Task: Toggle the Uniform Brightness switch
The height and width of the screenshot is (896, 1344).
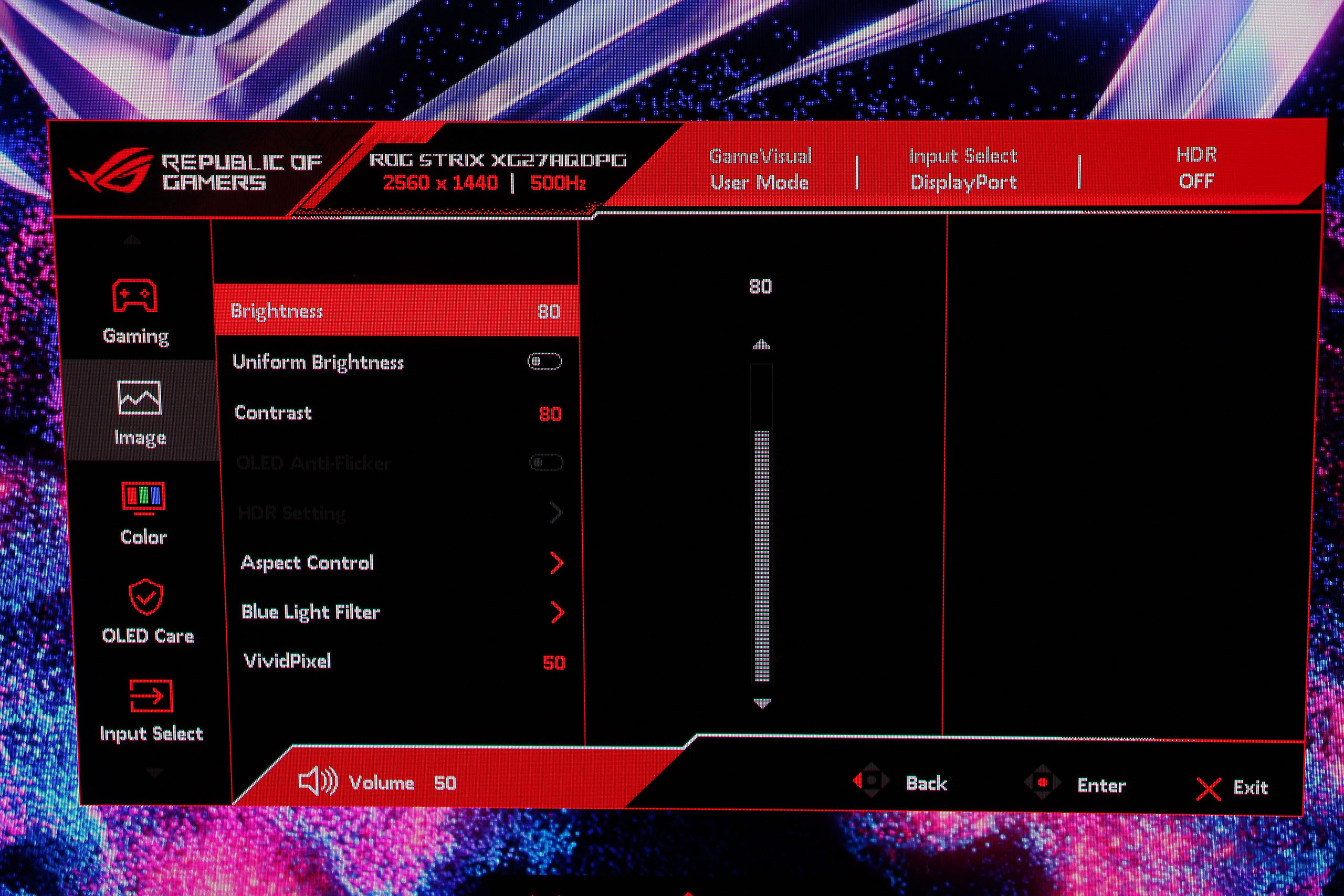Action: 544,362
